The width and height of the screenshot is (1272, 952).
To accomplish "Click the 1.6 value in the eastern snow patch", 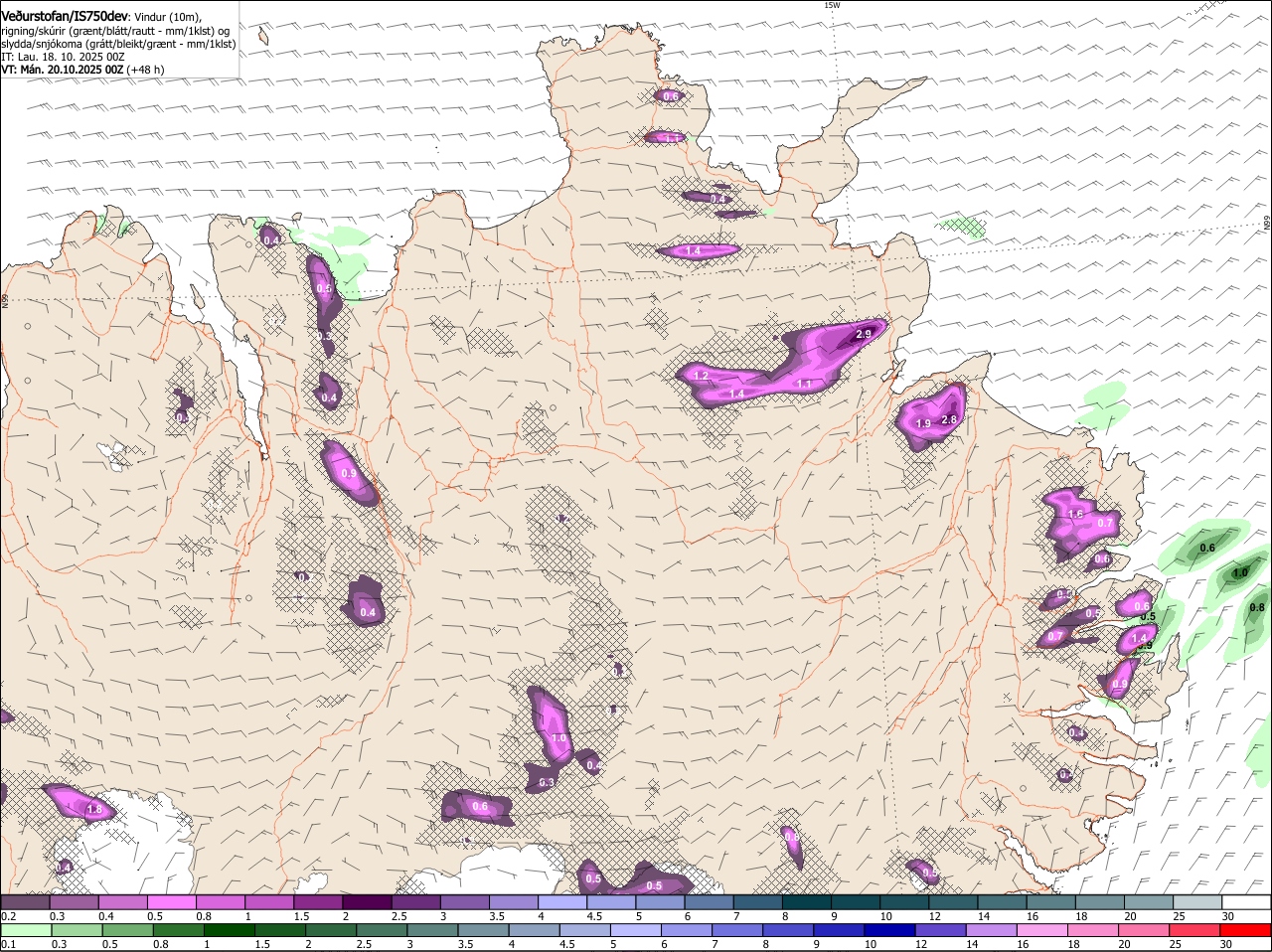I will [1075, 514].
